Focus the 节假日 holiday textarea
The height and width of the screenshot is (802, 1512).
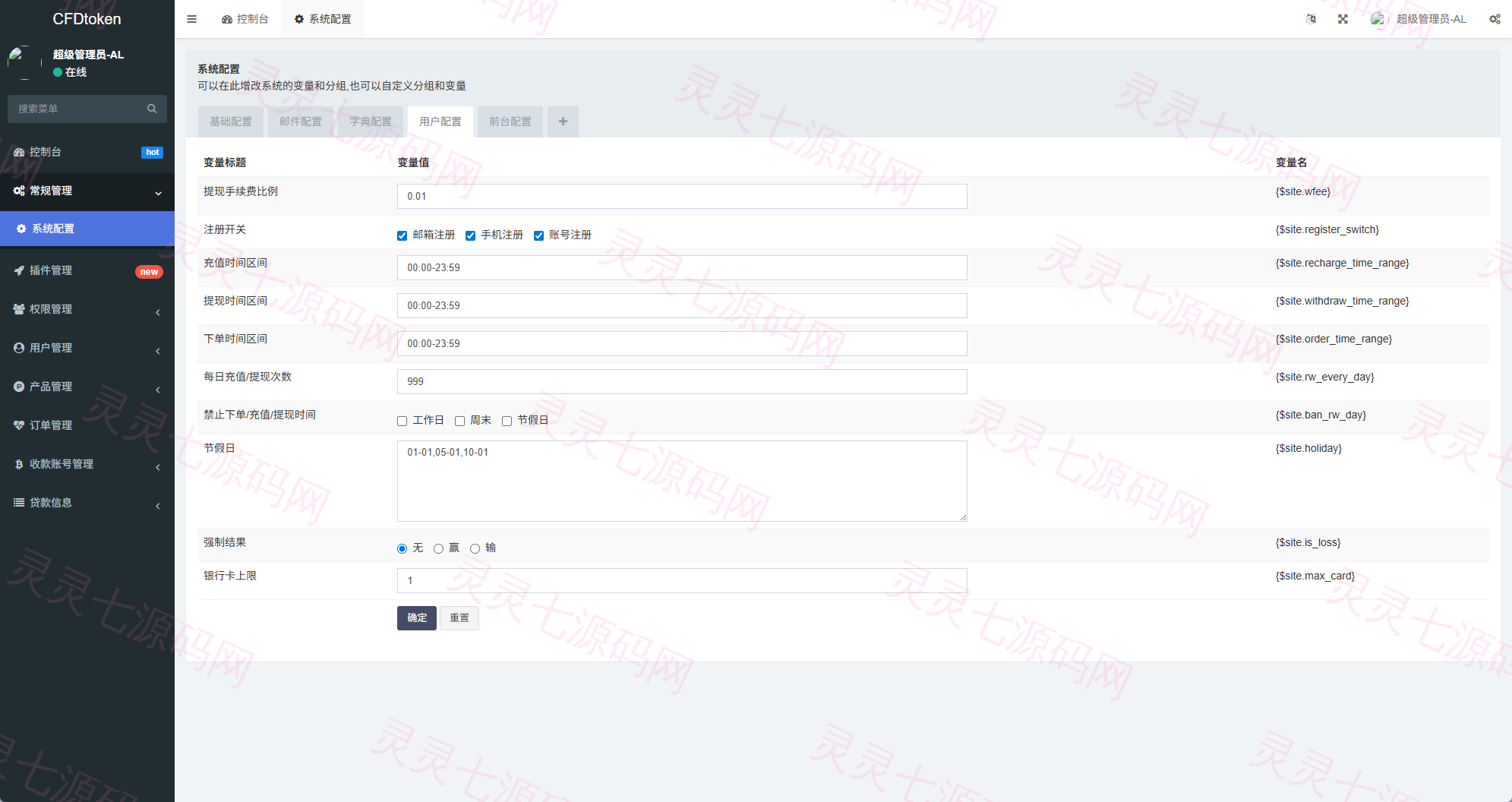(682, 481)
